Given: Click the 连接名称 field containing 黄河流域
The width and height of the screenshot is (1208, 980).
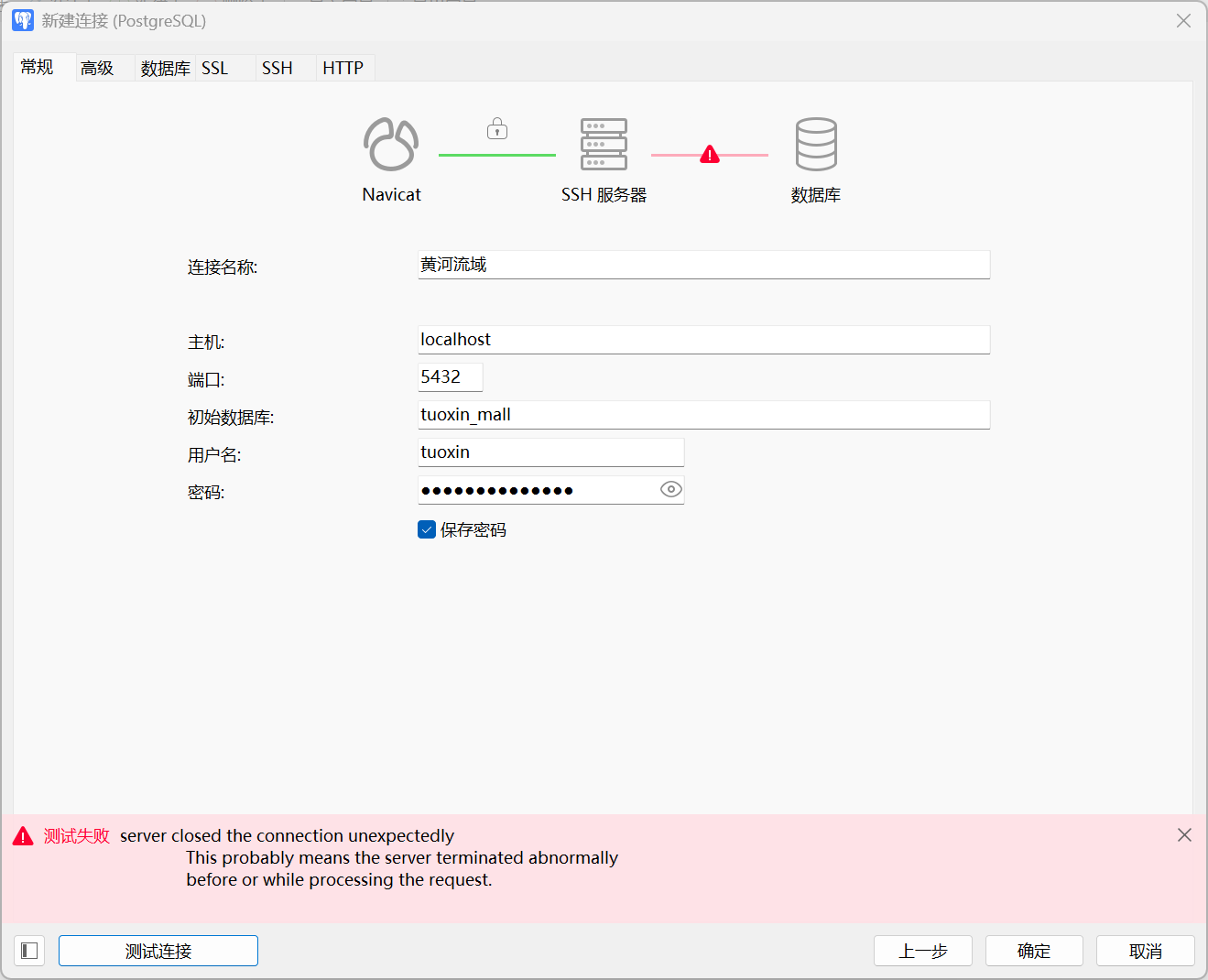Looking at the screenshot, I should tap(704, 265).
